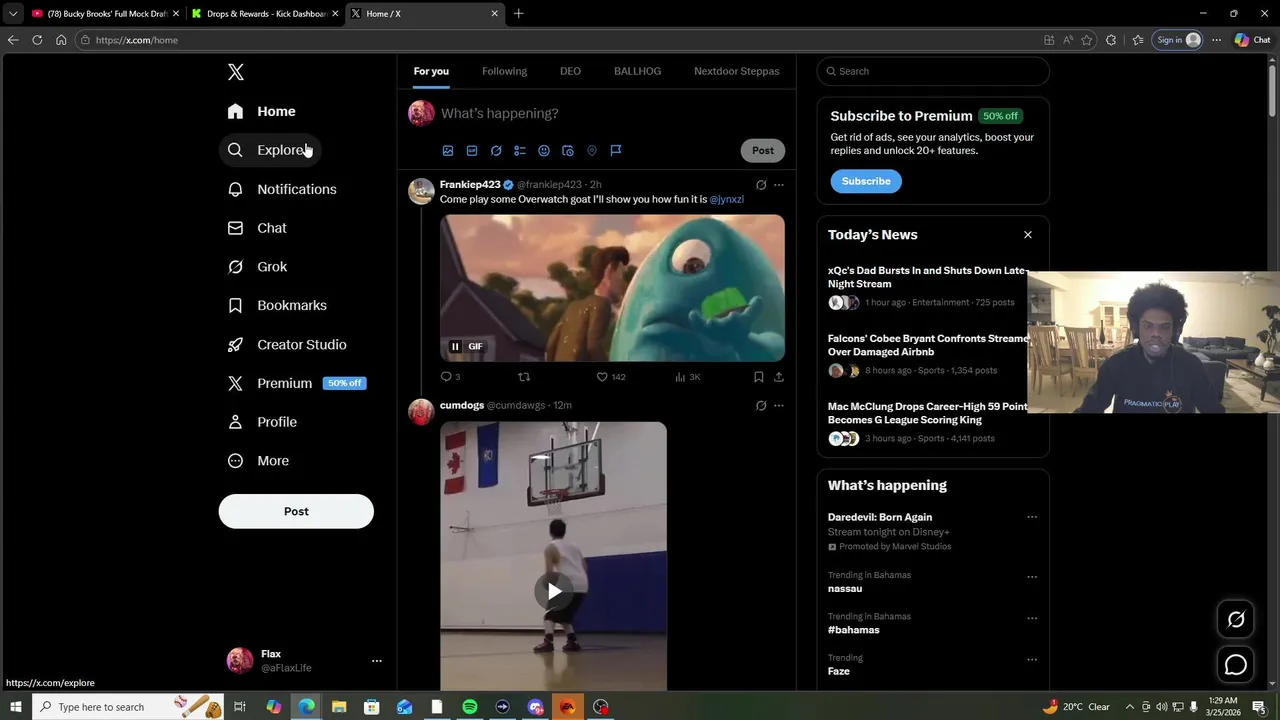Add a poll to the new post
The image size is (1280, 720).
pos(520,151)
